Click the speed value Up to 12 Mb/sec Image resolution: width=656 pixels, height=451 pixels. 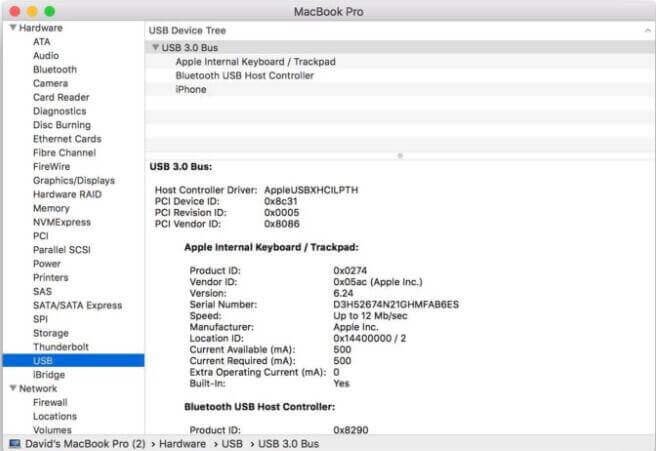pyautogui.click(x=370, y=315)
